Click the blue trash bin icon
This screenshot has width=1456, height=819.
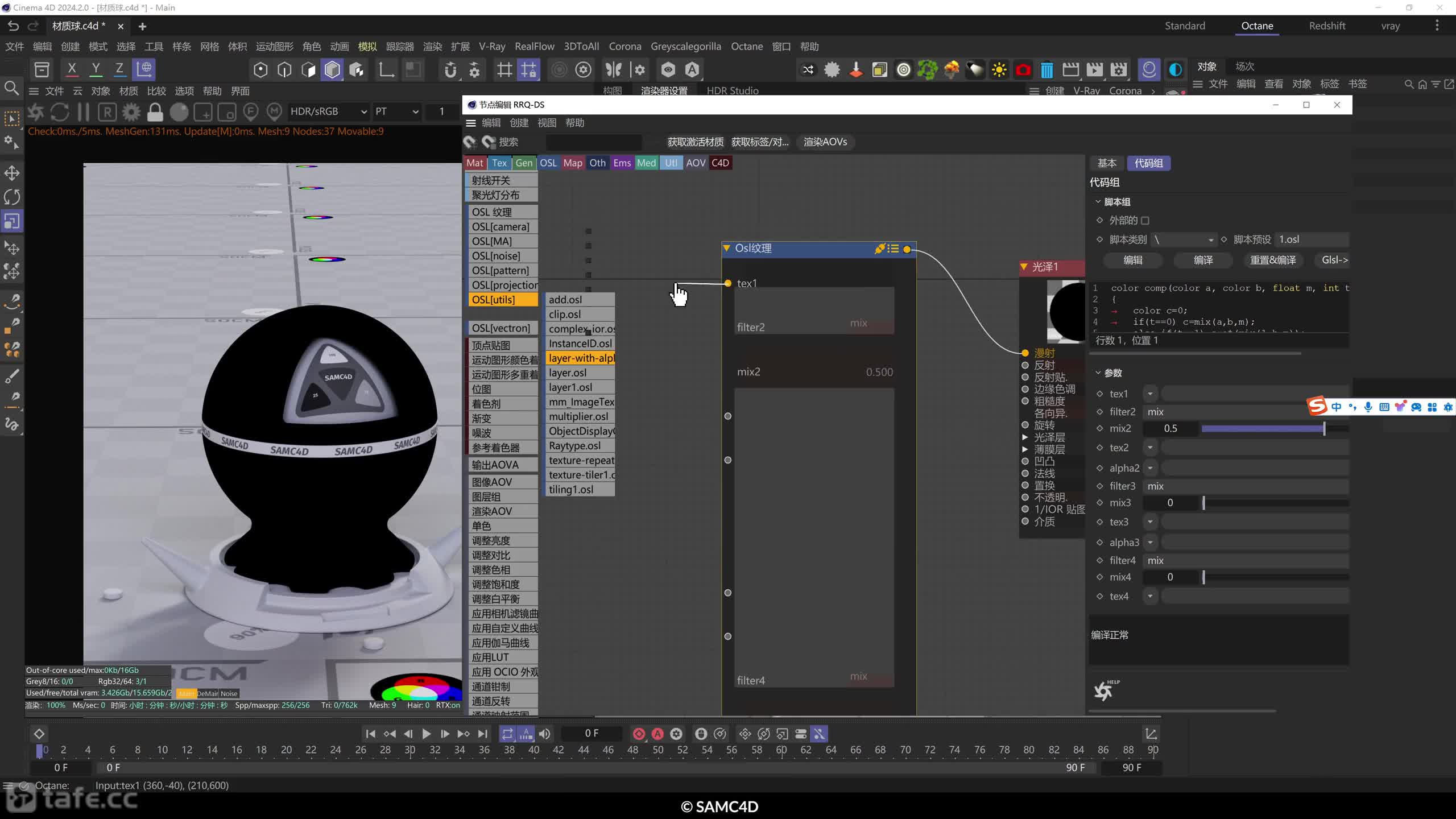(1046, 70)
